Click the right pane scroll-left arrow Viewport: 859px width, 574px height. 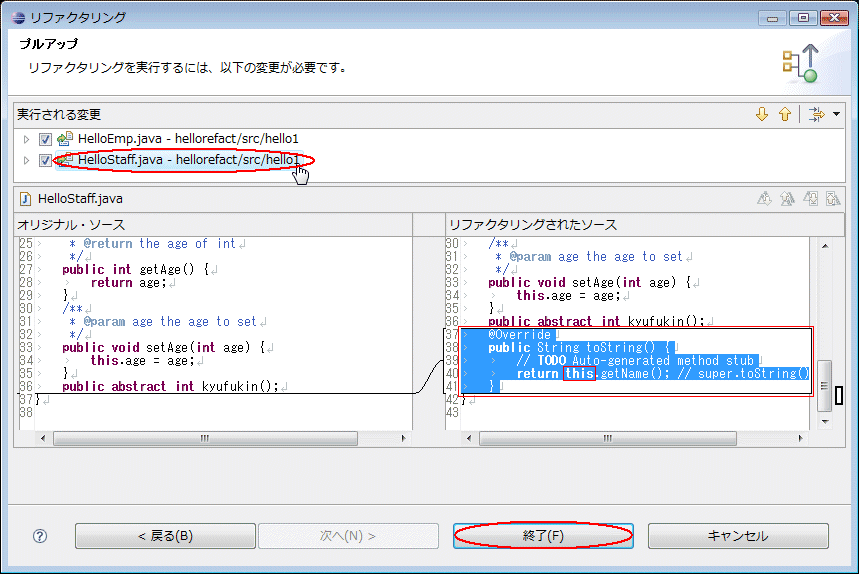pos(469,438)
